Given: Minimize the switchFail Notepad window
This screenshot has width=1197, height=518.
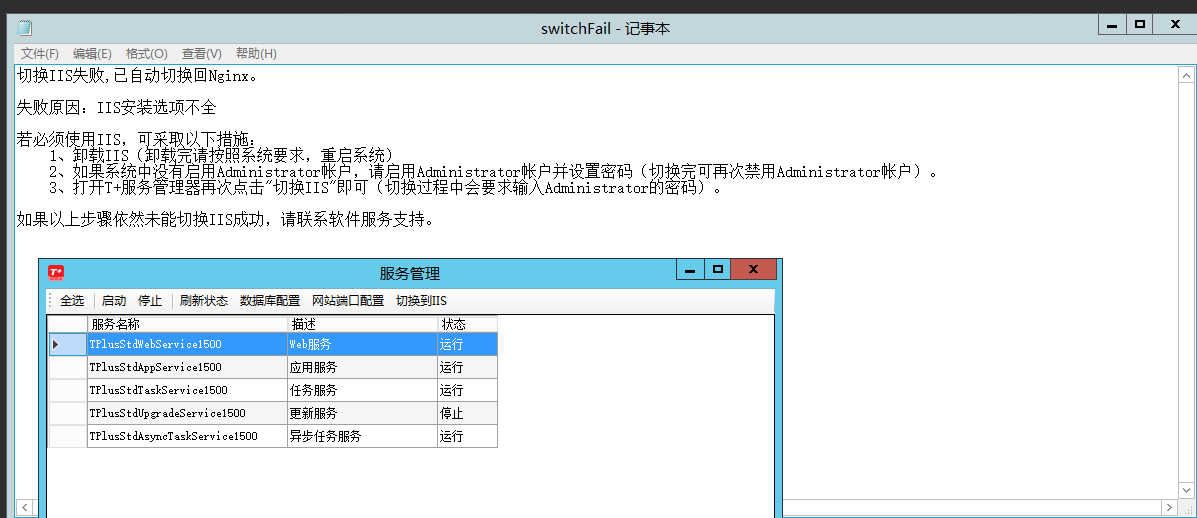Looking at the screenshot, I should [x=1112, y=25].
